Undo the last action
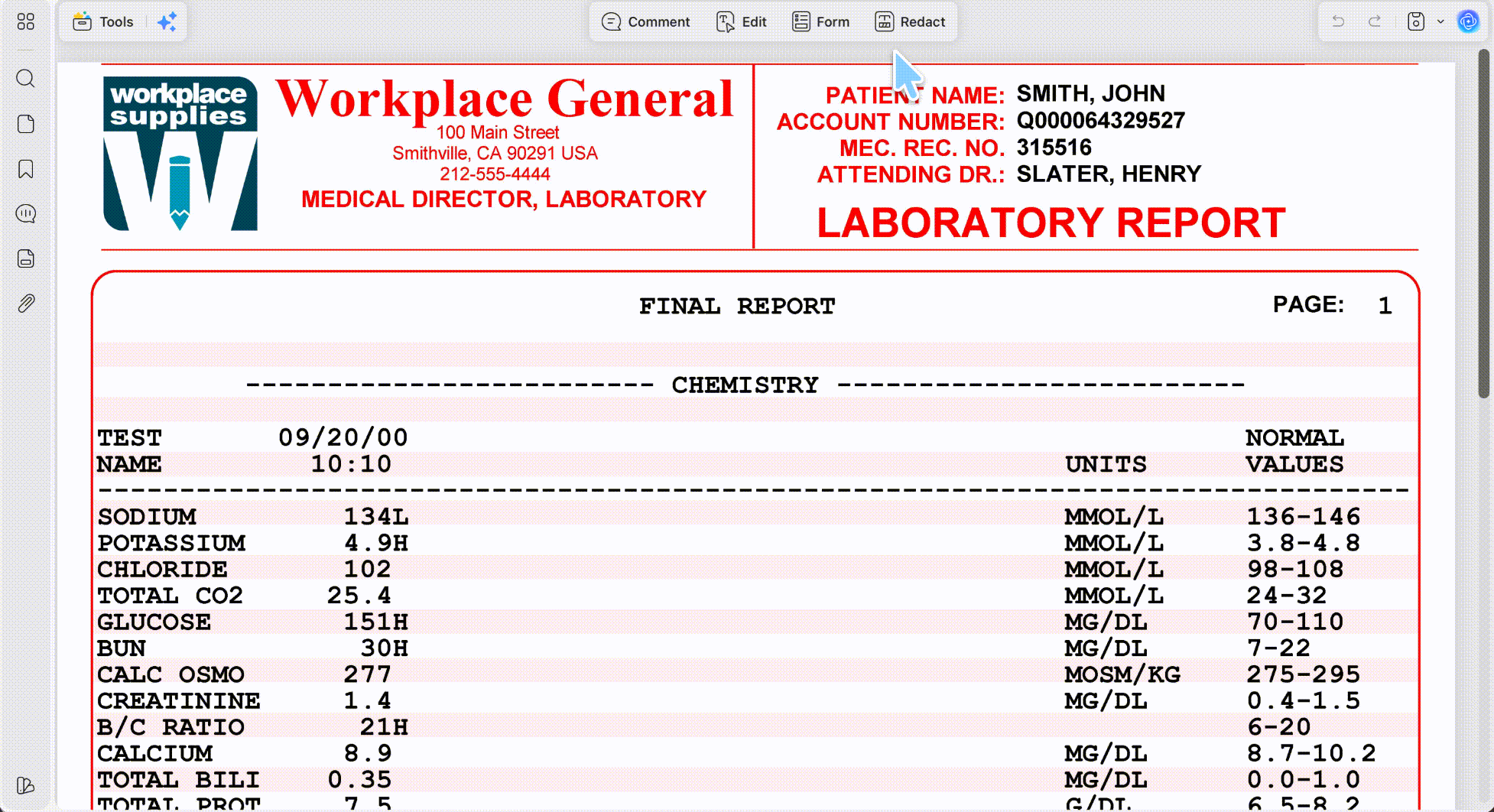The image size is (1494, 812). 1338,21
